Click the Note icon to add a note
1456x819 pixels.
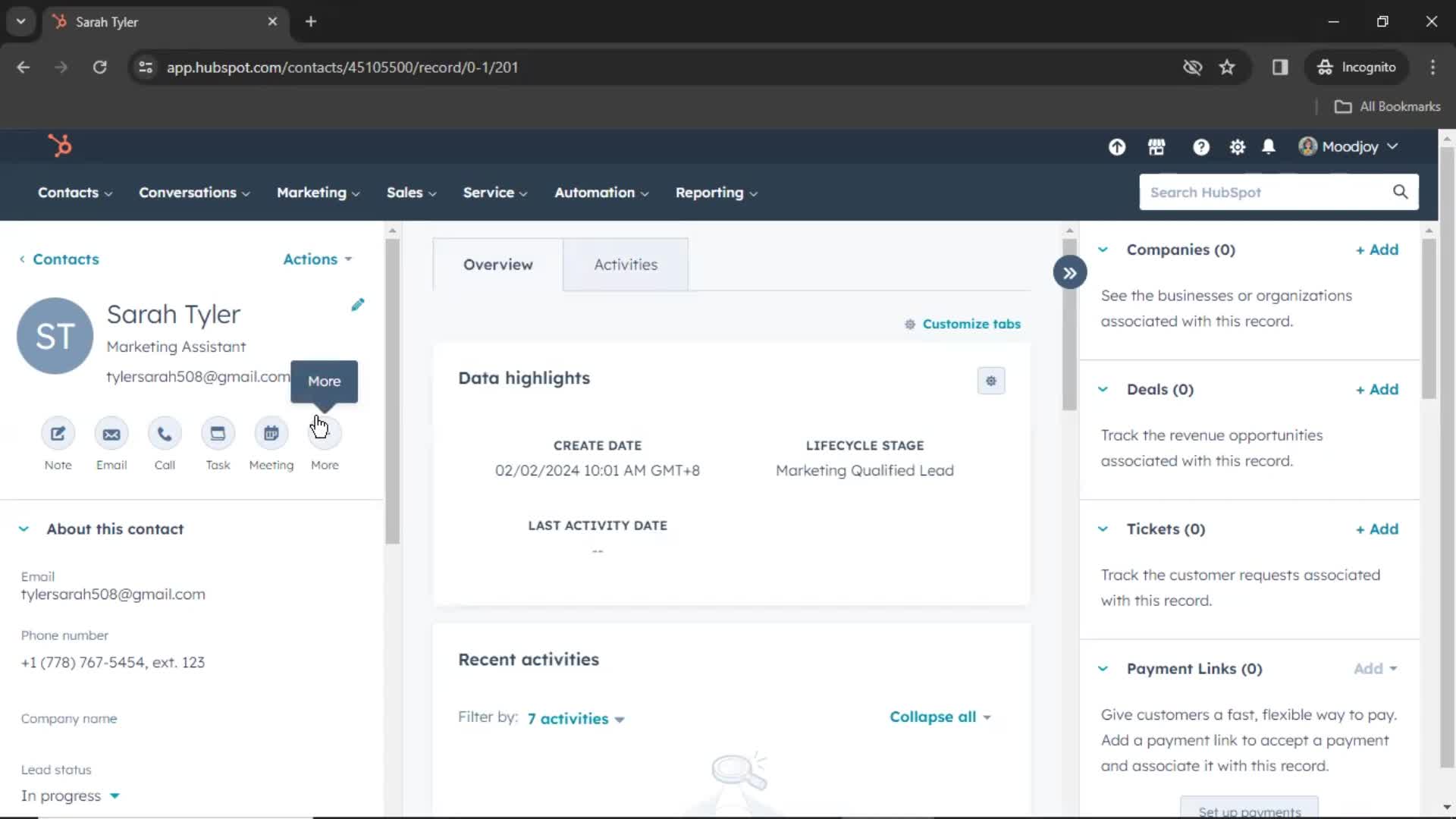[x=58, y=432]
